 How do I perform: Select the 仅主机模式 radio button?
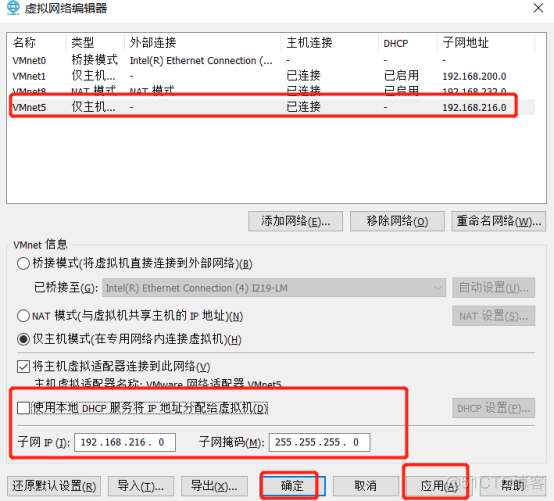pos(23,339)
